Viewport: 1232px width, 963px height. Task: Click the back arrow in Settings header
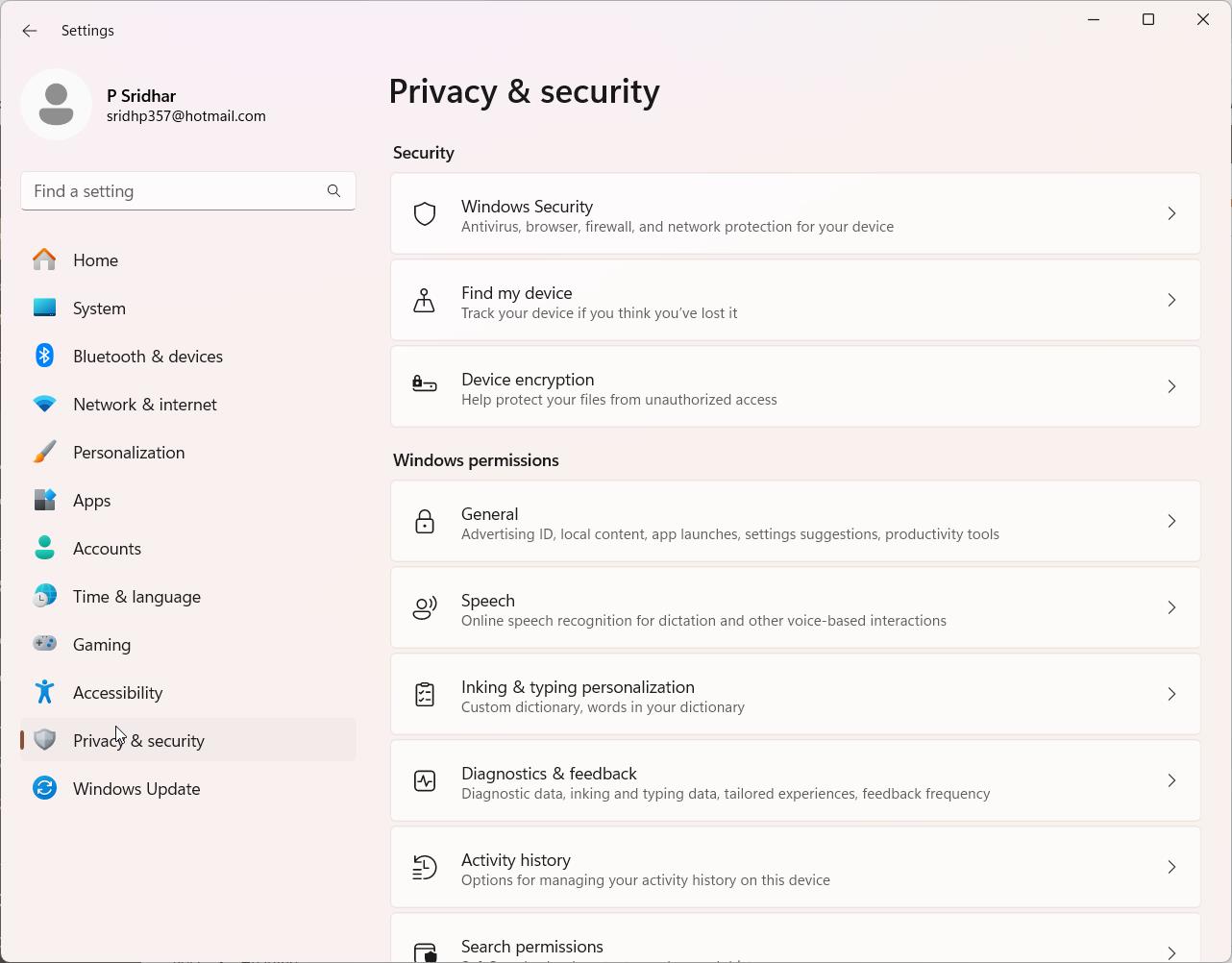click(30, 31)
